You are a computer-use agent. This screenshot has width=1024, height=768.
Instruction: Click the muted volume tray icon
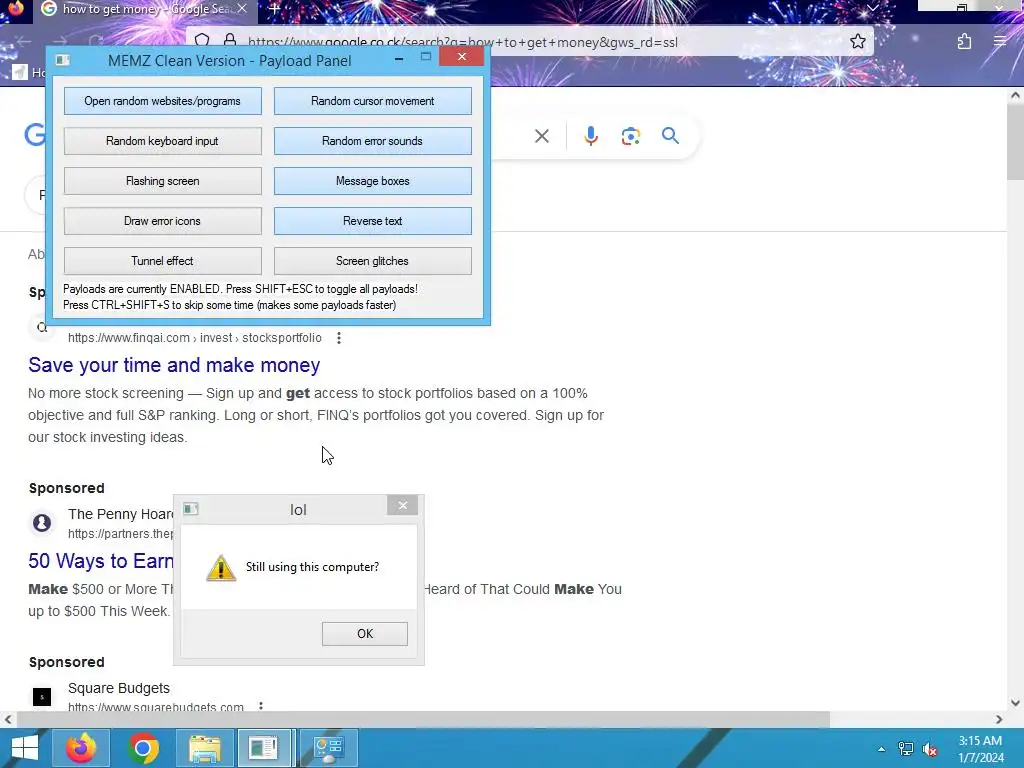[929, 749]
